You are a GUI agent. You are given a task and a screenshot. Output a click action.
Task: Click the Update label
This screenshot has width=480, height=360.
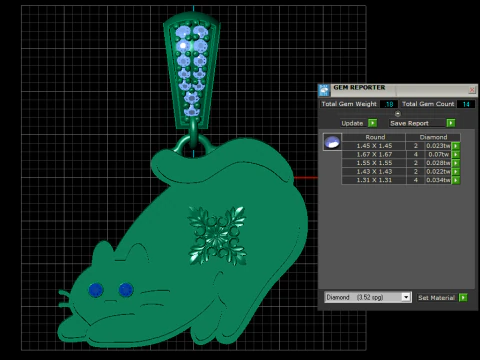pos(352,123)
